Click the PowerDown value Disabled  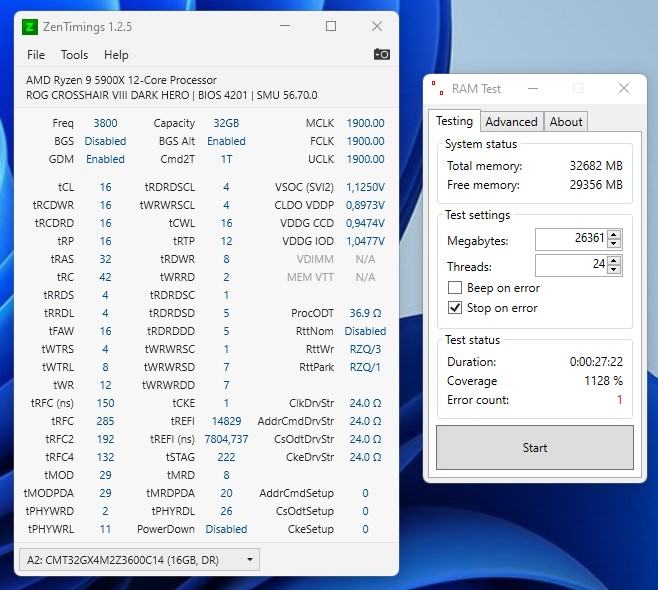tap(226, 530)
